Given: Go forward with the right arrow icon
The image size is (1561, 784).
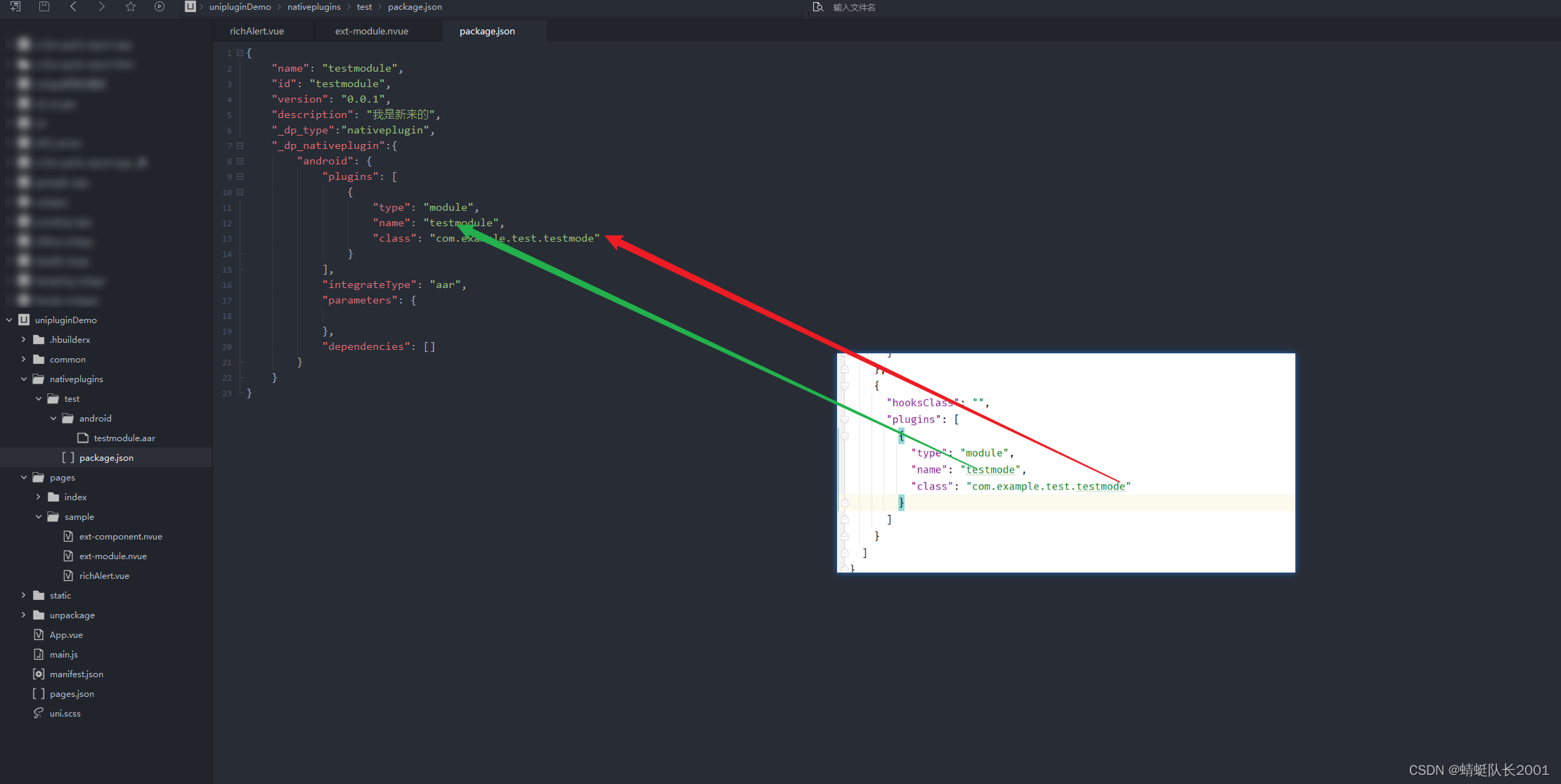Looking at the screenshot, I should click(102, 6).
